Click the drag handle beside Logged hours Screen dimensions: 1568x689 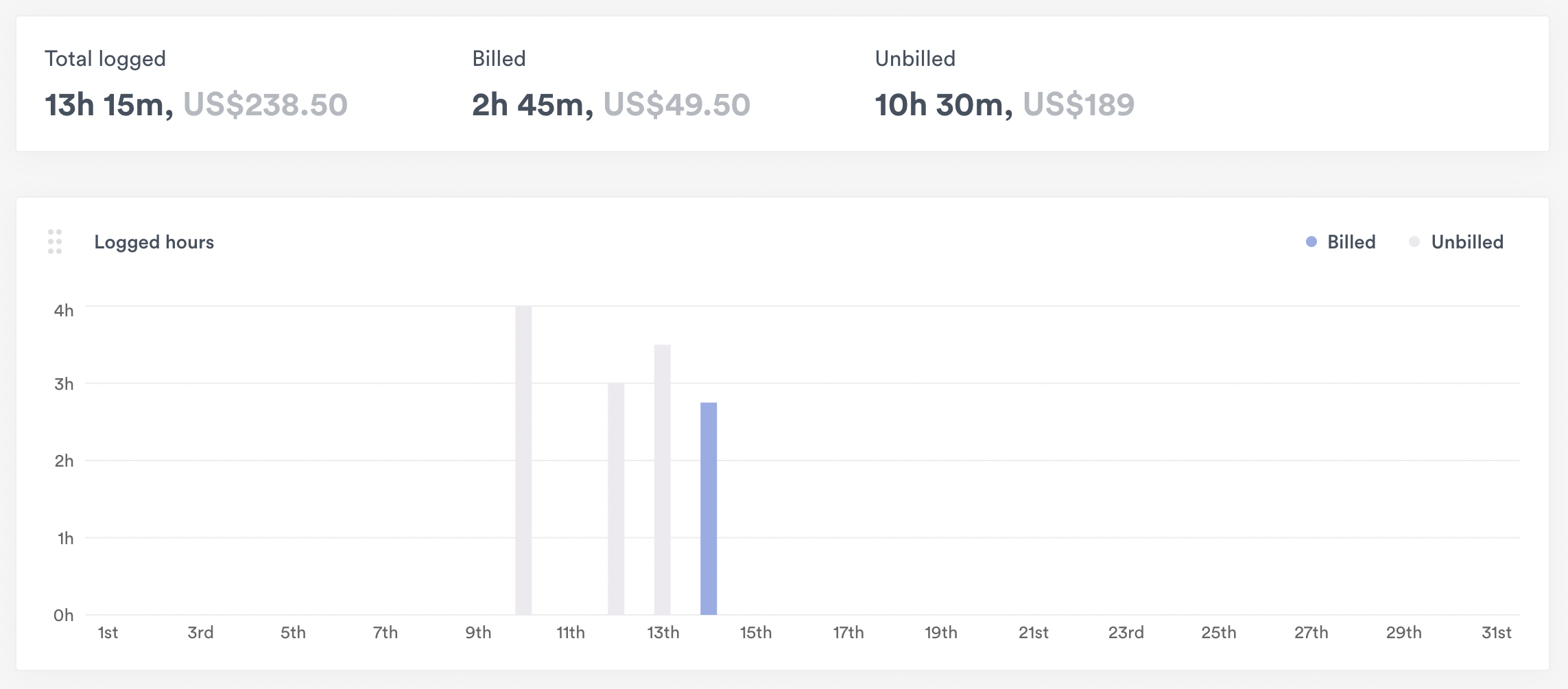pyautogui.click(x=55, y=242)
